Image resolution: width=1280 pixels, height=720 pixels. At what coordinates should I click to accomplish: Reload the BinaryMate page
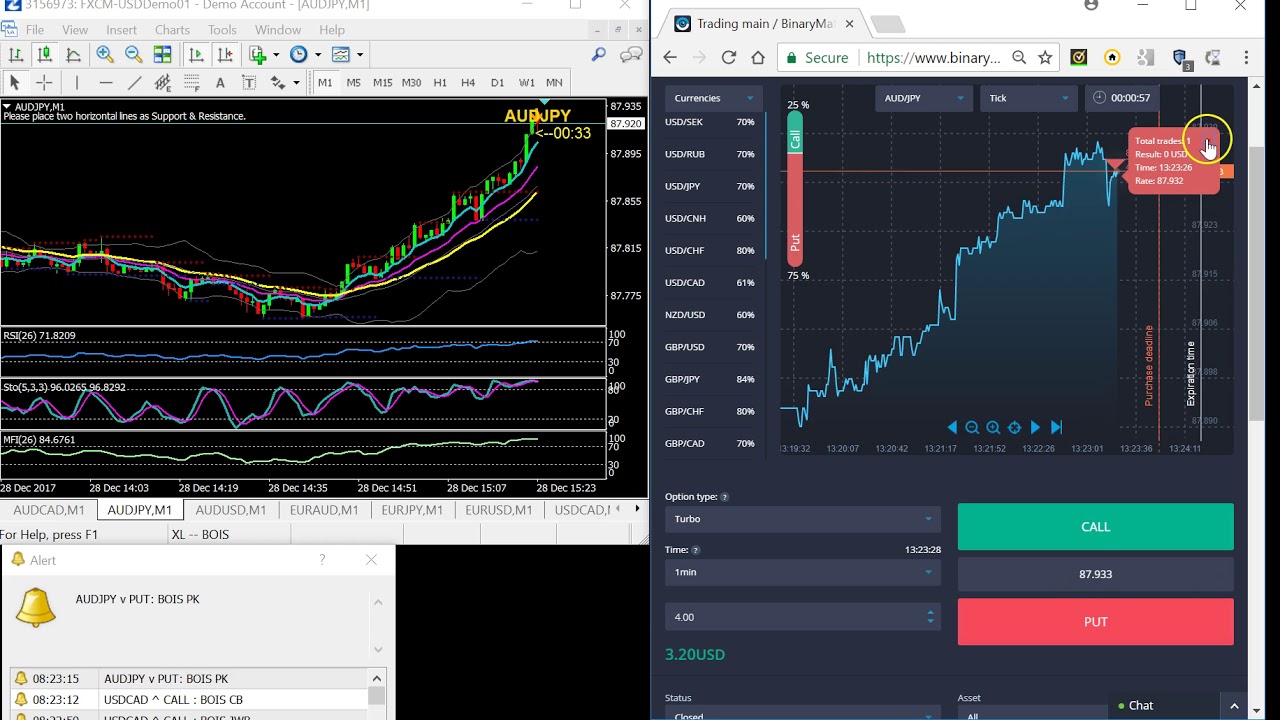728,58
